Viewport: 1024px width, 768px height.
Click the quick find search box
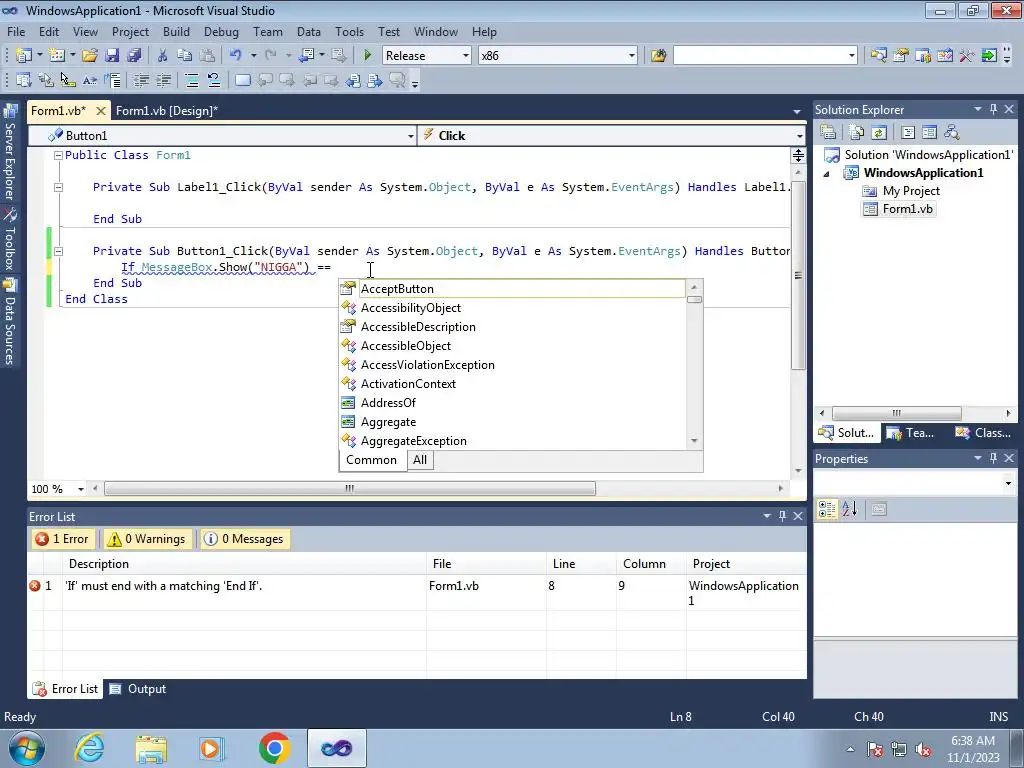coord(765,56)
